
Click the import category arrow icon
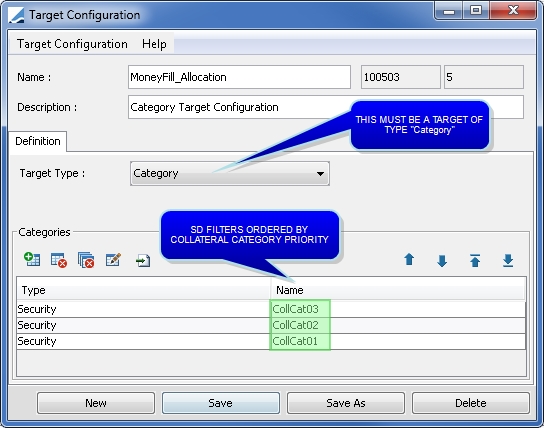pyautogui.click(x=143, y=260)
